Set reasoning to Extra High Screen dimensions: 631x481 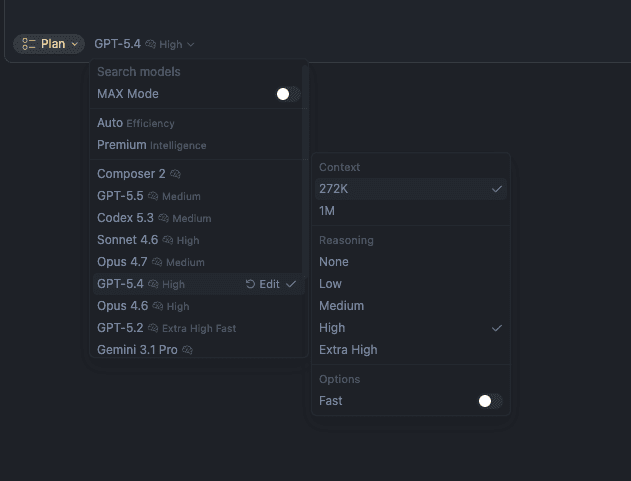coord(410,350)
